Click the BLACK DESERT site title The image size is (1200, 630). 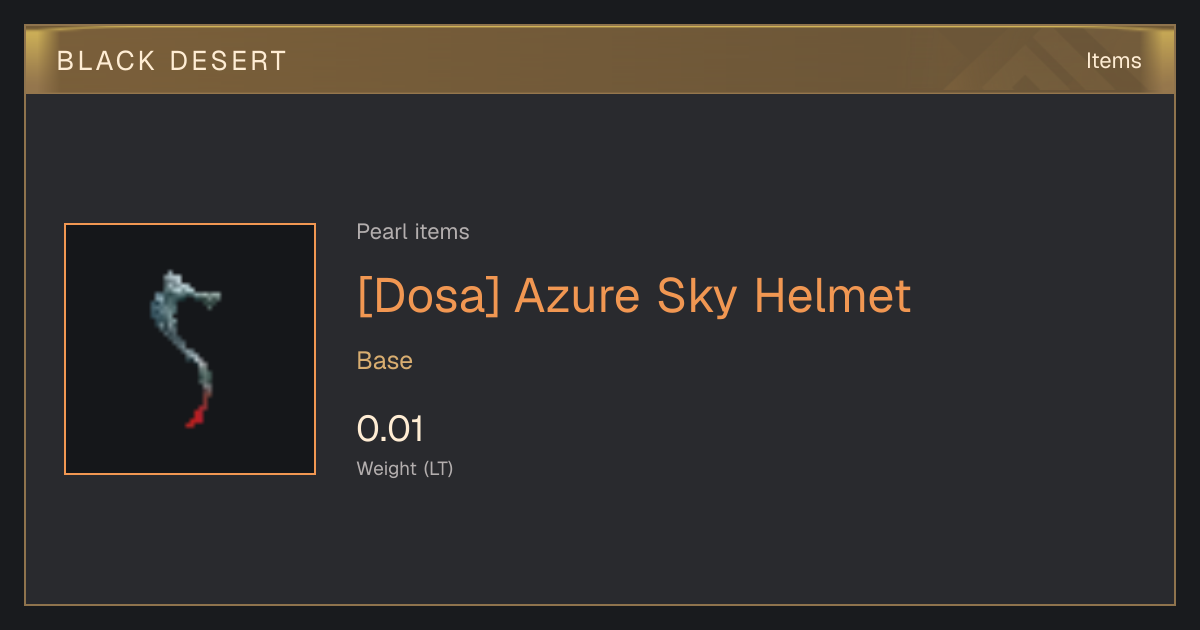pyautogui.click(x=172, y=61)
